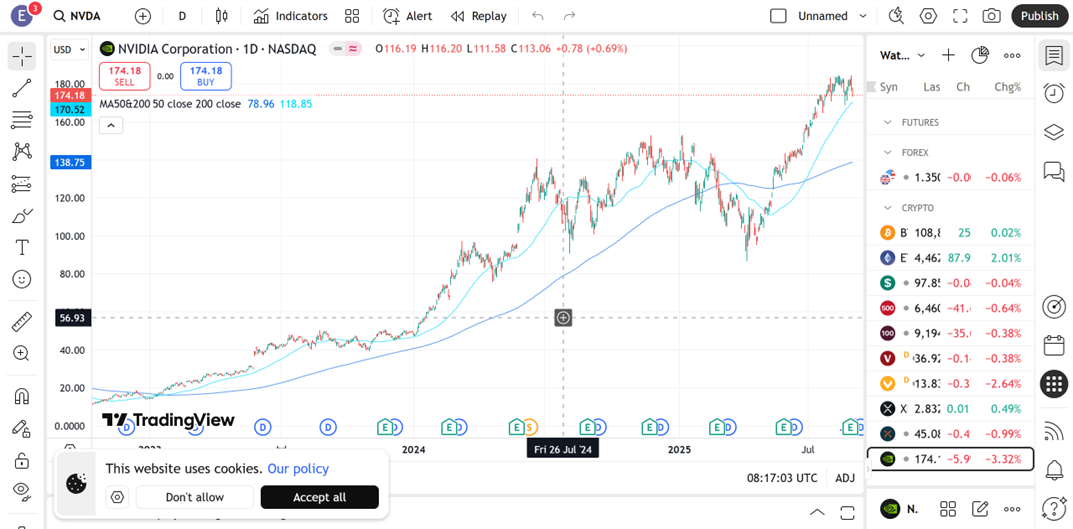Open the indicator templates grid
Screen dimensions: 1073x529
click(x=352, y=16)
